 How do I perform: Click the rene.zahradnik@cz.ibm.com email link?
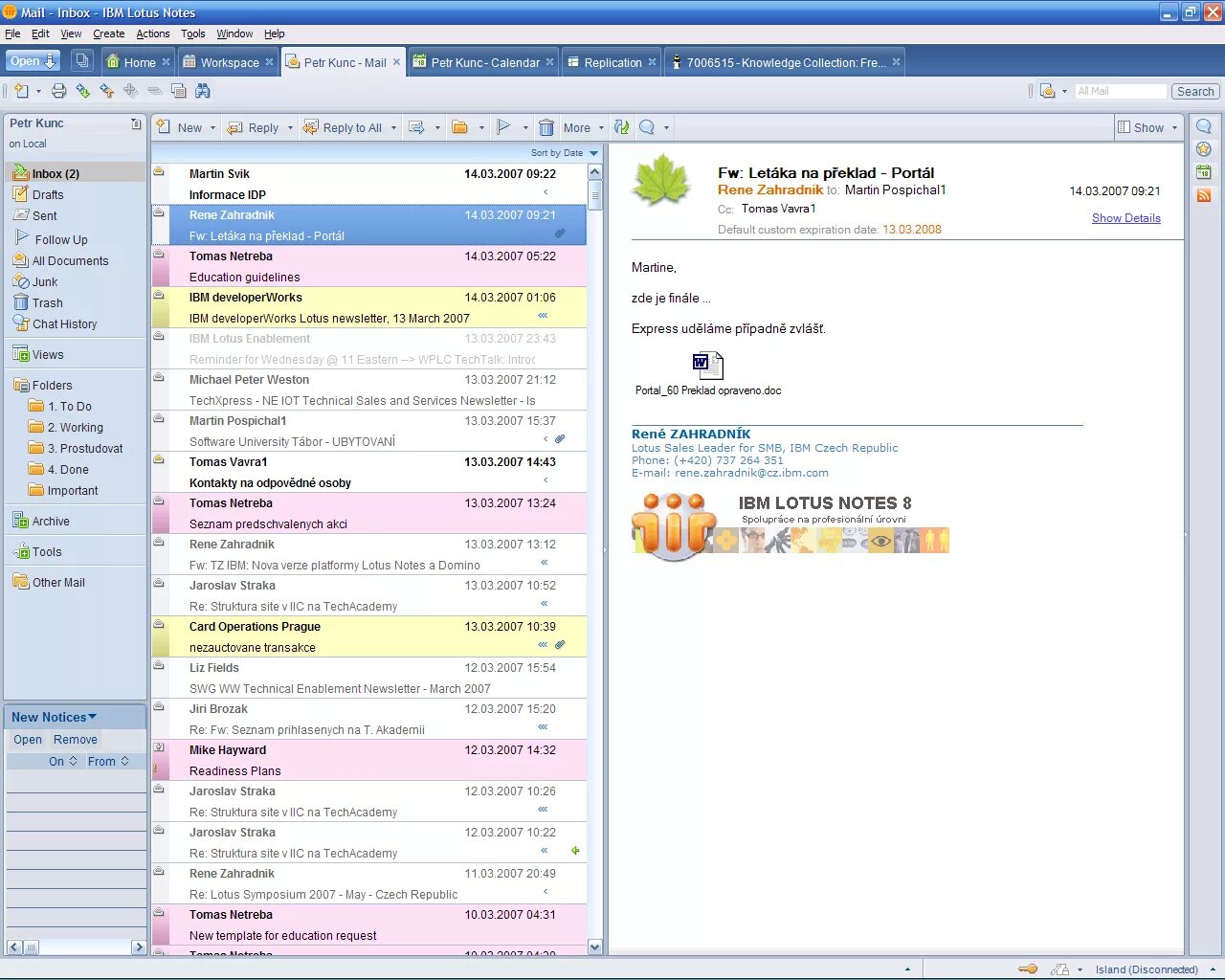coord(751,473)
